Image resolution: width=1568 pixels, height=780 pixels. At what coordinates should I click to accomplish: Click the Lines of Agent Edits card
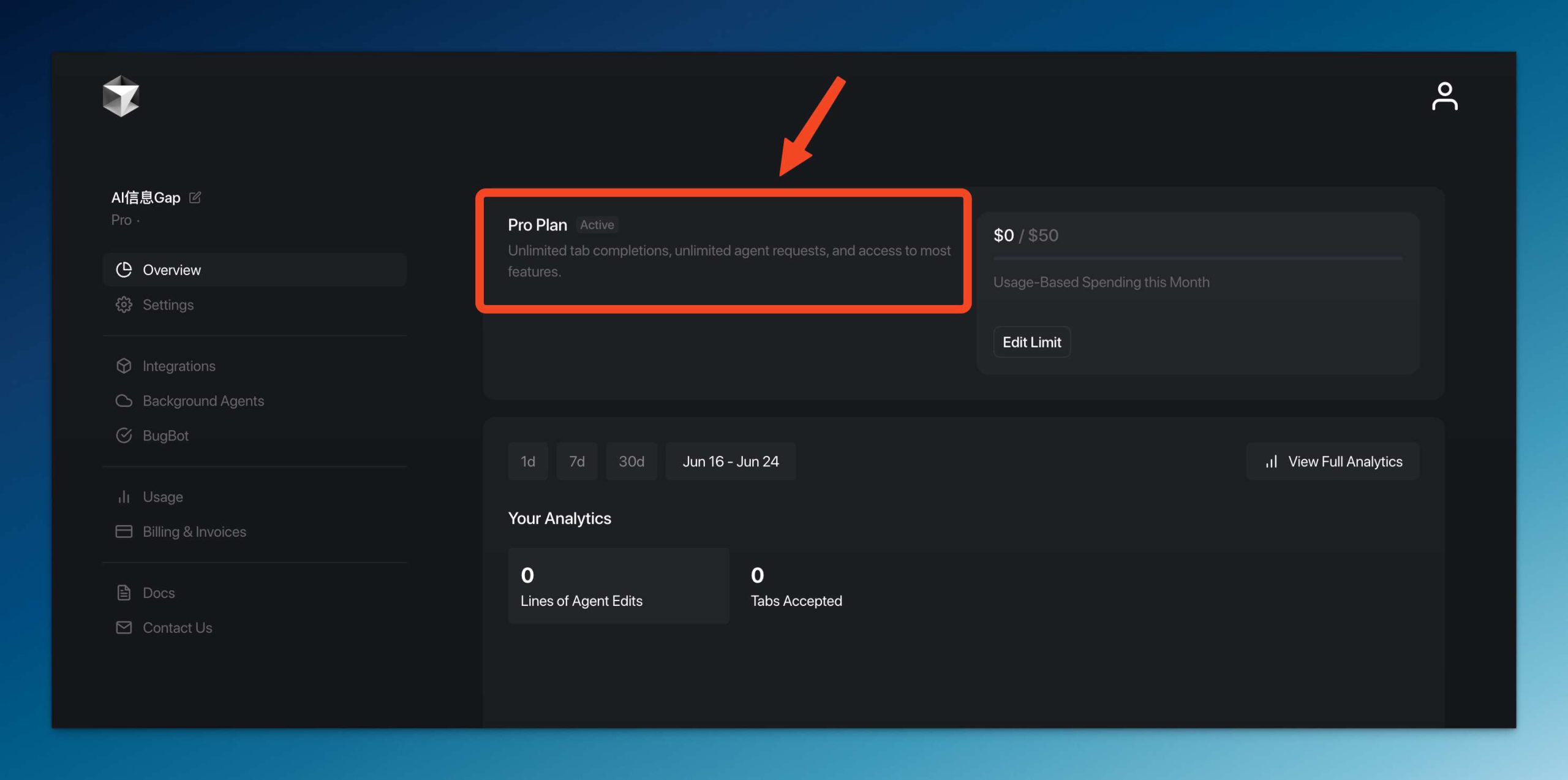click(618, 586)
